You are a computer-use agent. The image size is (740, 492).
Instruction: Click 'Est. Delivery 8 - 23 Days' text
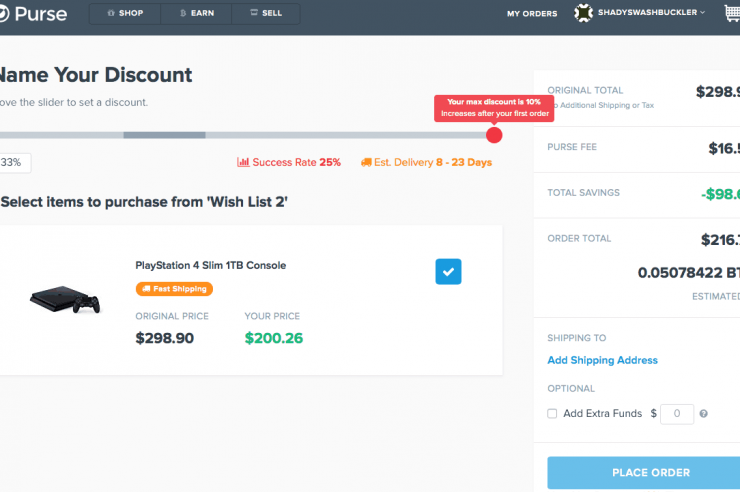pos(433,162)
